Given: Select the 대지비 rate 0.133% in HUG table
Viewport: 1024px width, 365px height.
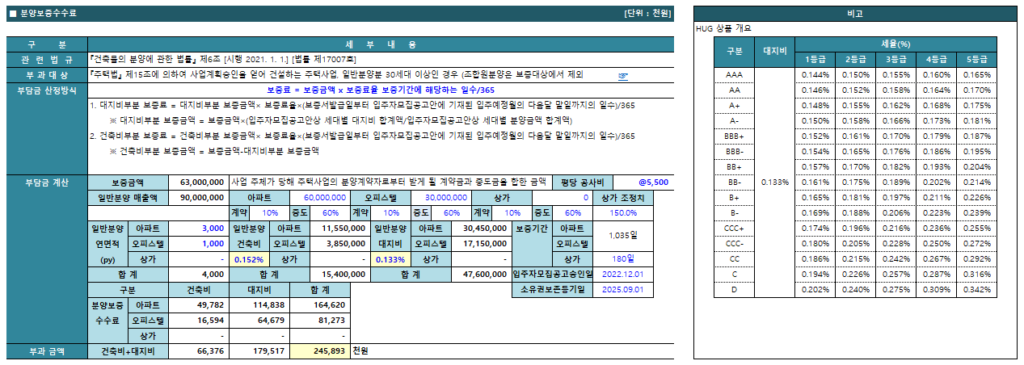Looking at the screenshot, I should point(775,181).
